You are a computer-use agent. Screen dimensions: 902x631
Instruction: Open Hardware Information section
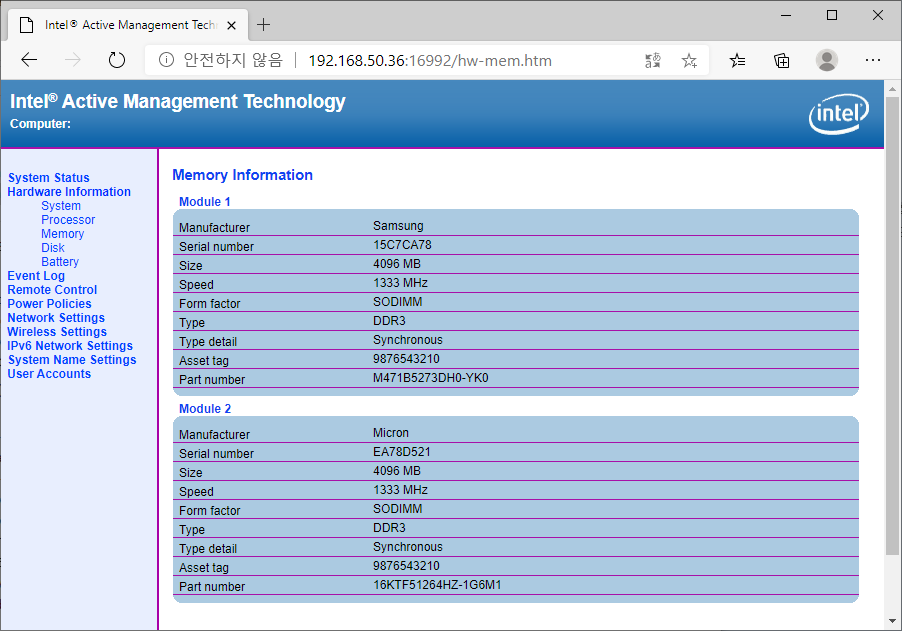(x=69, y=192)
